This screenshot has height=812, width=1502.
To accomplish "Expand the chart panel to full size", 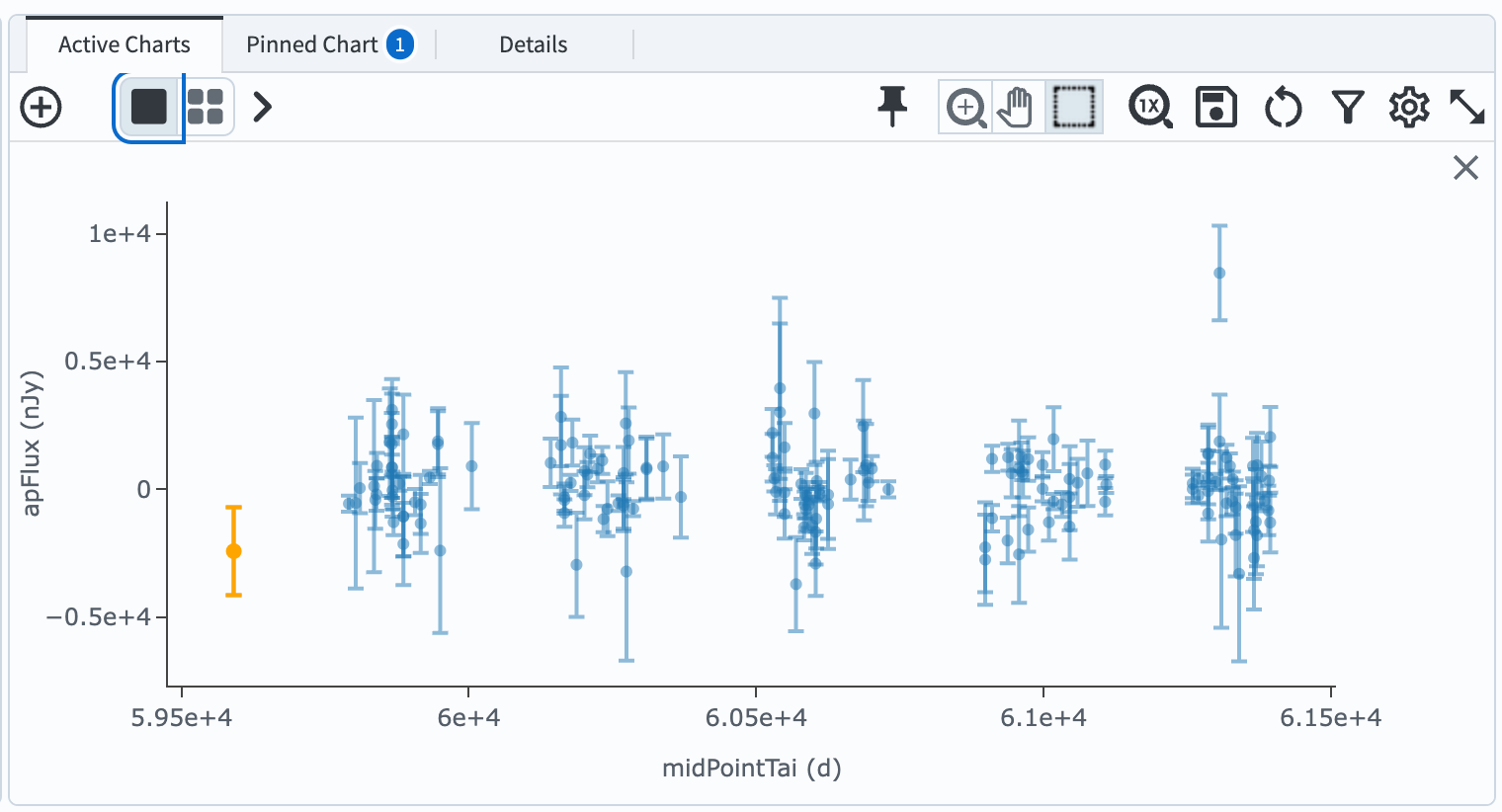I will click(x=1466, y=107).
